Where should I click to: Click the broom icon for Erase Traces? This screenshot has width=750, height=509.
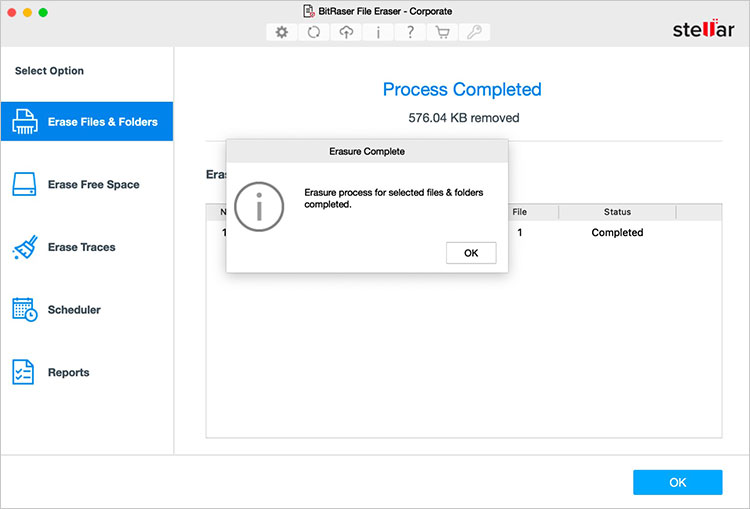[25, 247]
